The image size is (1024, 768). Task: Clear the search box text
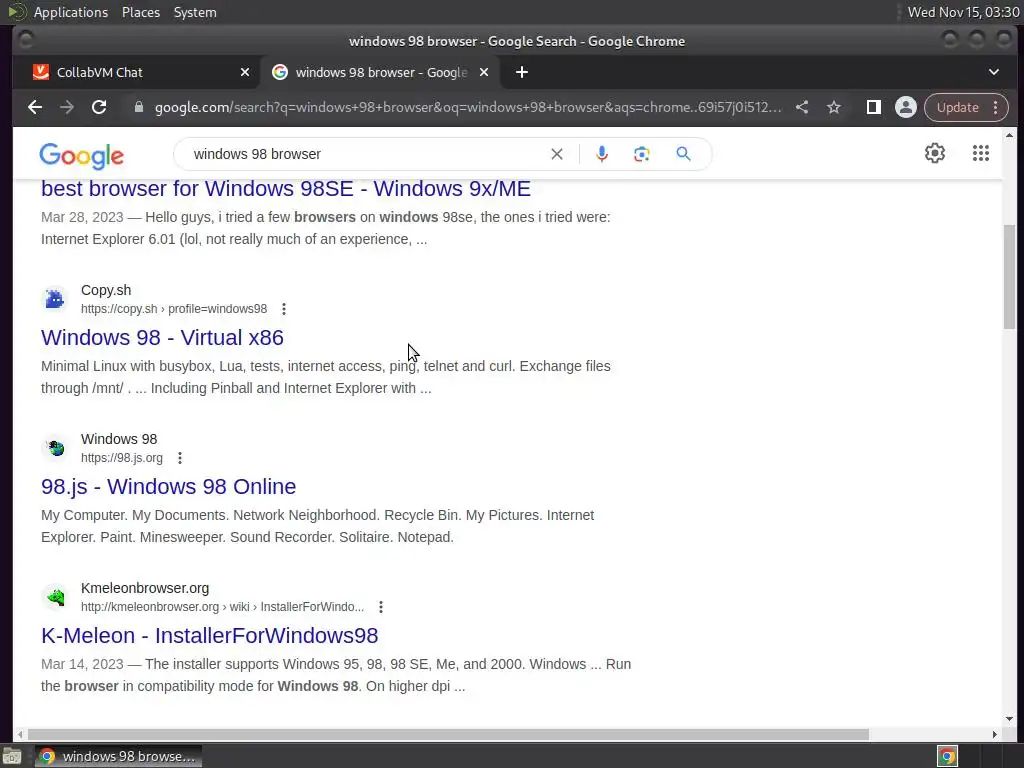(557, 154)
